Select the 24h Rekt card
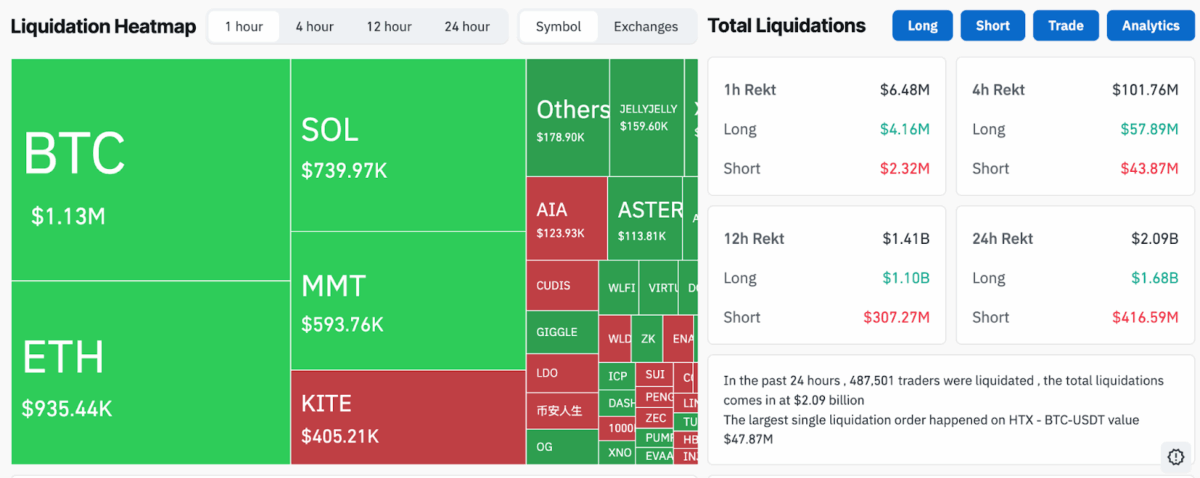Image resolution: width=1200 pixels, height=478 pixels. (x=1075, y=276)
